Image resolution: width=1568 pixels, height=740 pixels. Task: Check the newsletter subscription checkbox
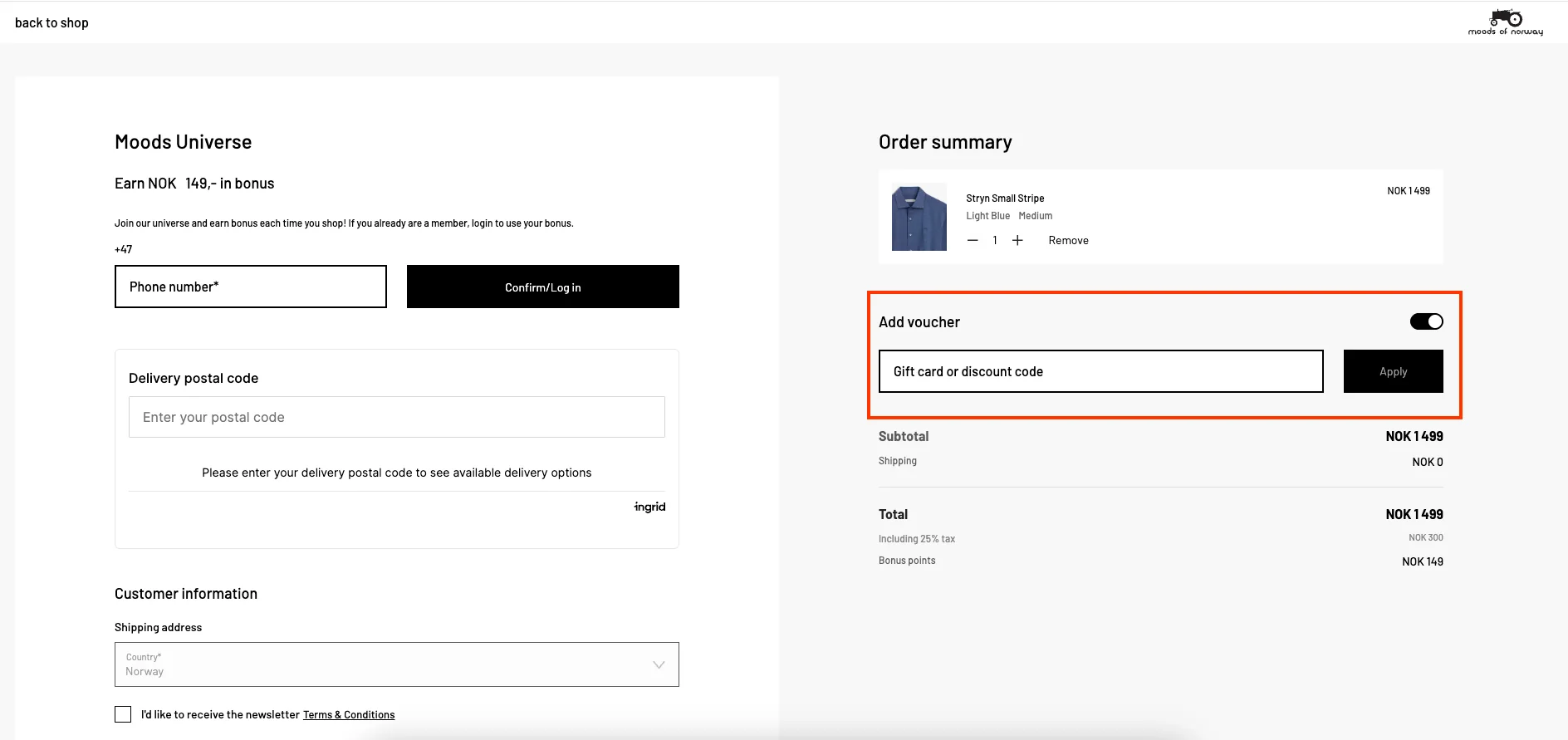pos(123,714)
